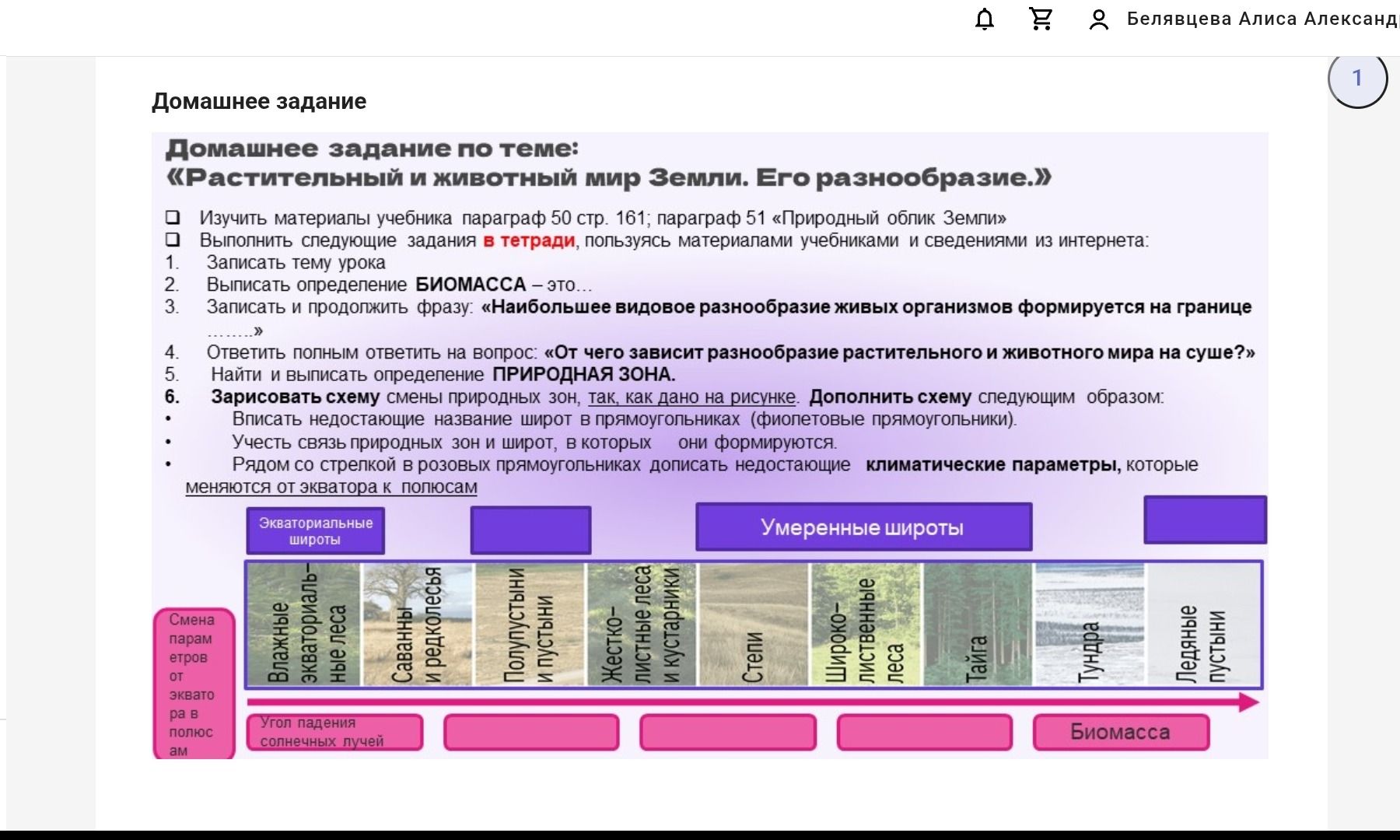Click bold word "БИОМАССА" in item 2

tap(471, 285)
